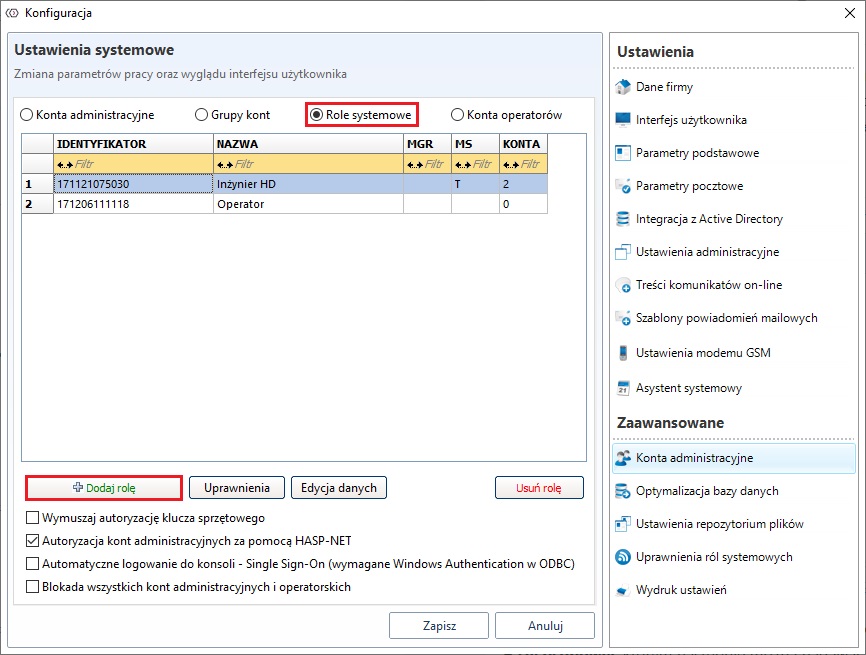
Task: Click Optymalizacja bazy danych icon
Action: pyautogui.click(x=623, y=491)
